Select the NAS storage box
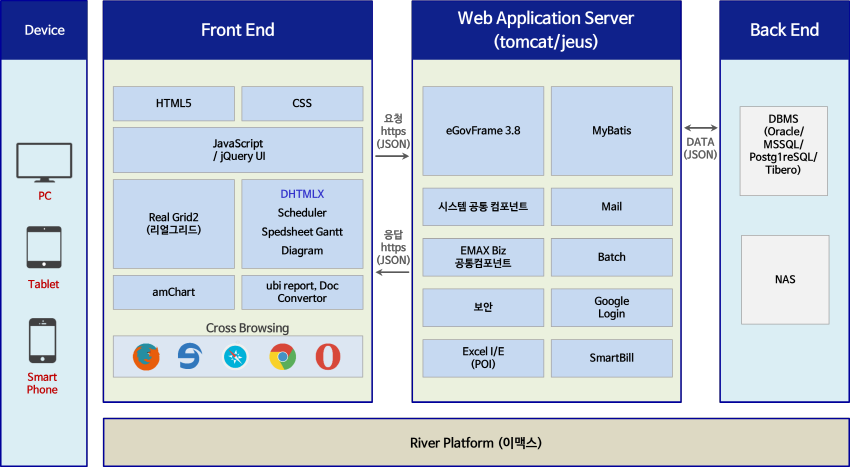Image resolution: width=850 pixels, height=467 pixels. click(784, 280)
